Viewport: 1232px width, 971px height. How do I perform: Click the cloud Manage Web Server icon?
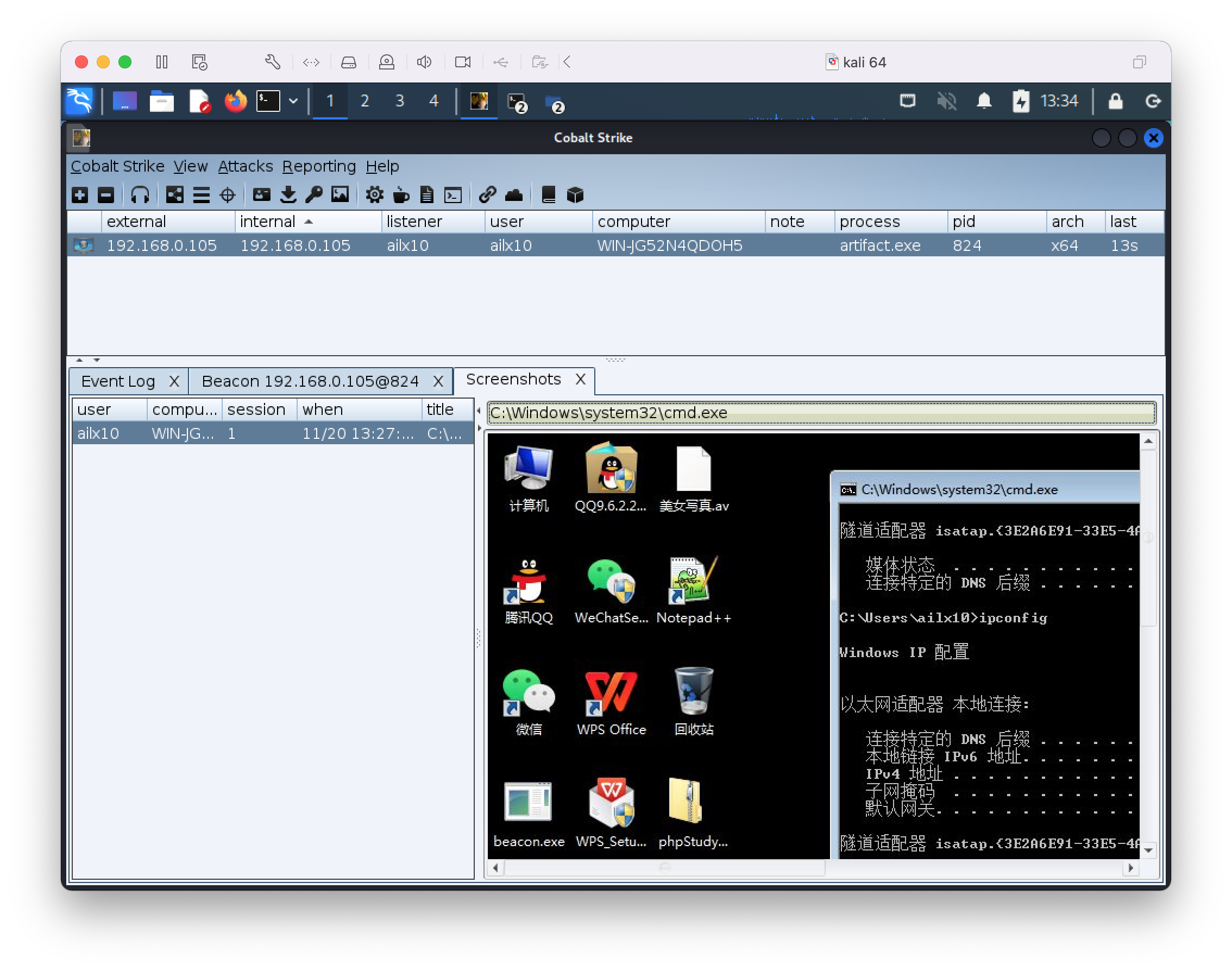(514, 195)
